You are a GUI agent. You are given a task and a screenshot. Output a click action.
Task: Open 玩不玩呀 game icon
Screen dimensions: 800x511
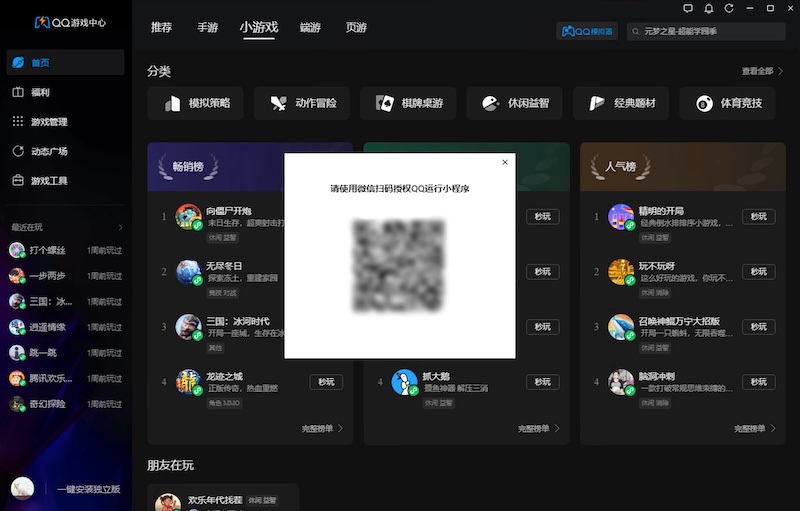621,271
